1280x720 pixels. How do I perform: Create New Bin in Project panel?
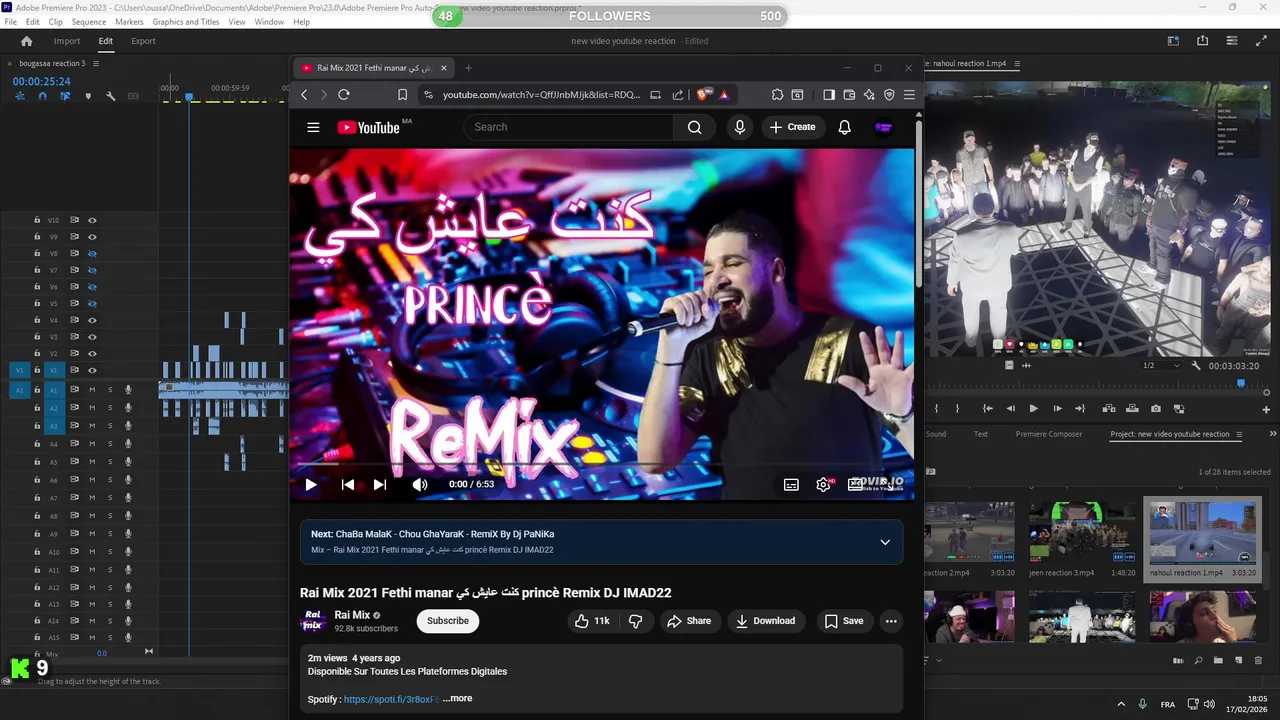tap(1218, 660)
